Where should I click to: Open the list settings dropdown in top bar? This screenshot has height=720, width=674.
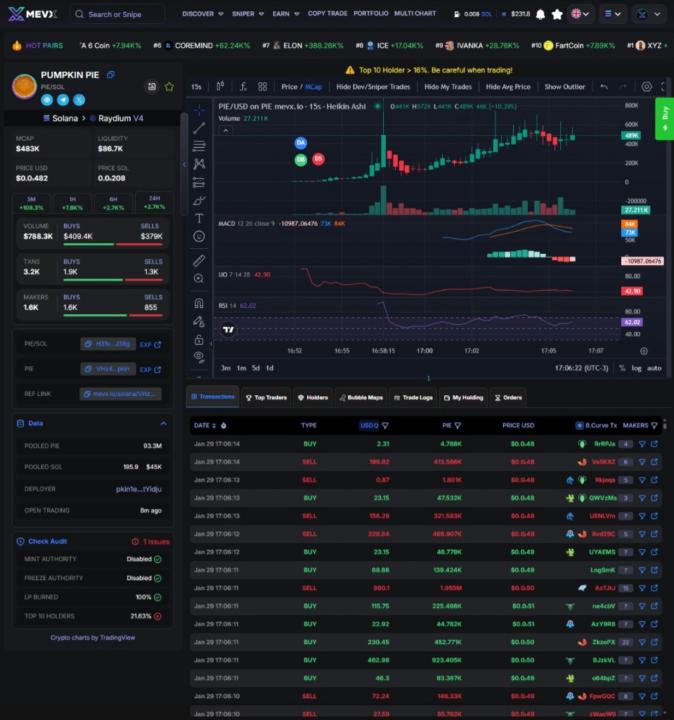(x=612, y=14)
